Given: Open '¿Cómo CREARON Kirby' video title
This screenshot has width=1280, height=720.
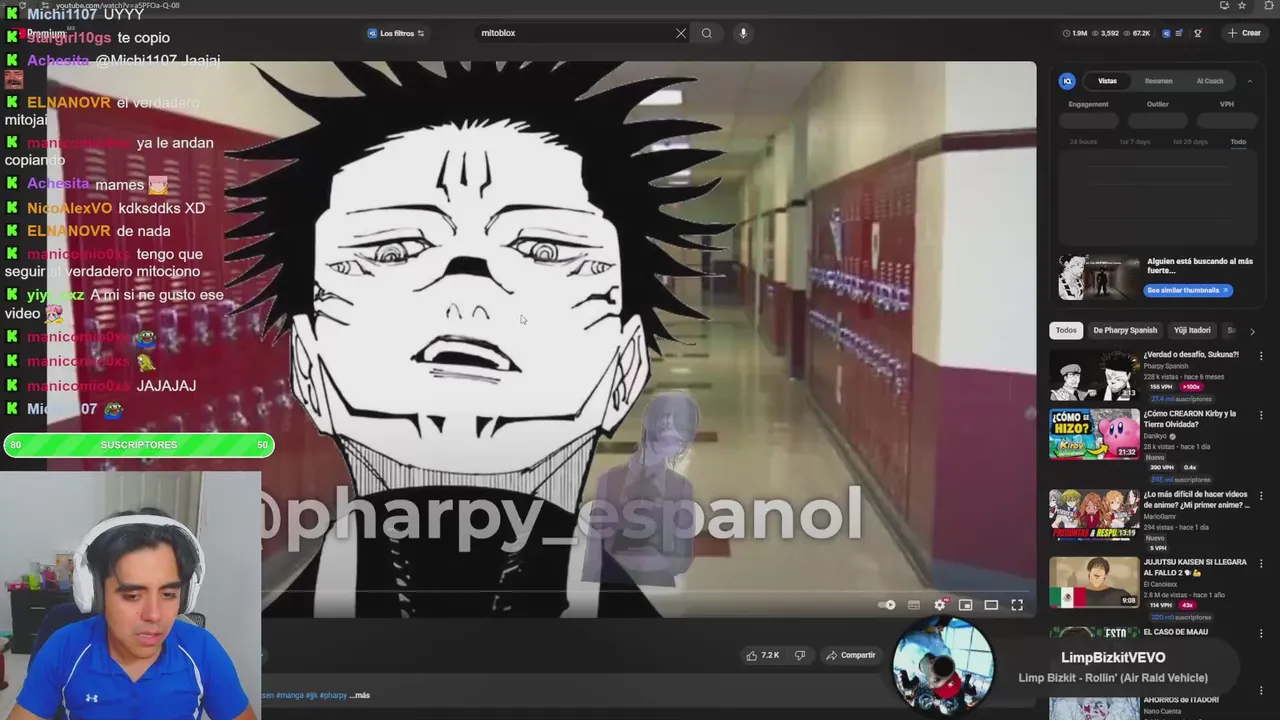Looking at the screenshot, I should pos(1190,419).
